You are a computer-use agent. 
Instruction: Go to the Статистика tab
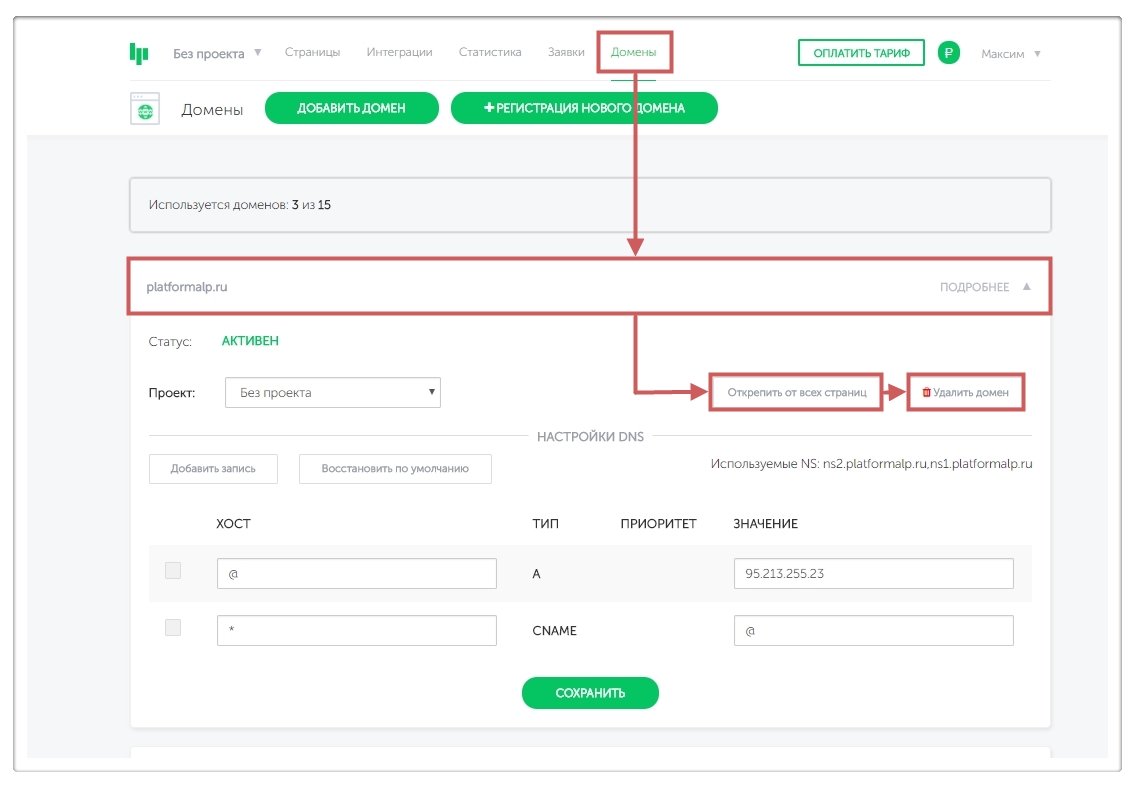point(490,52)
